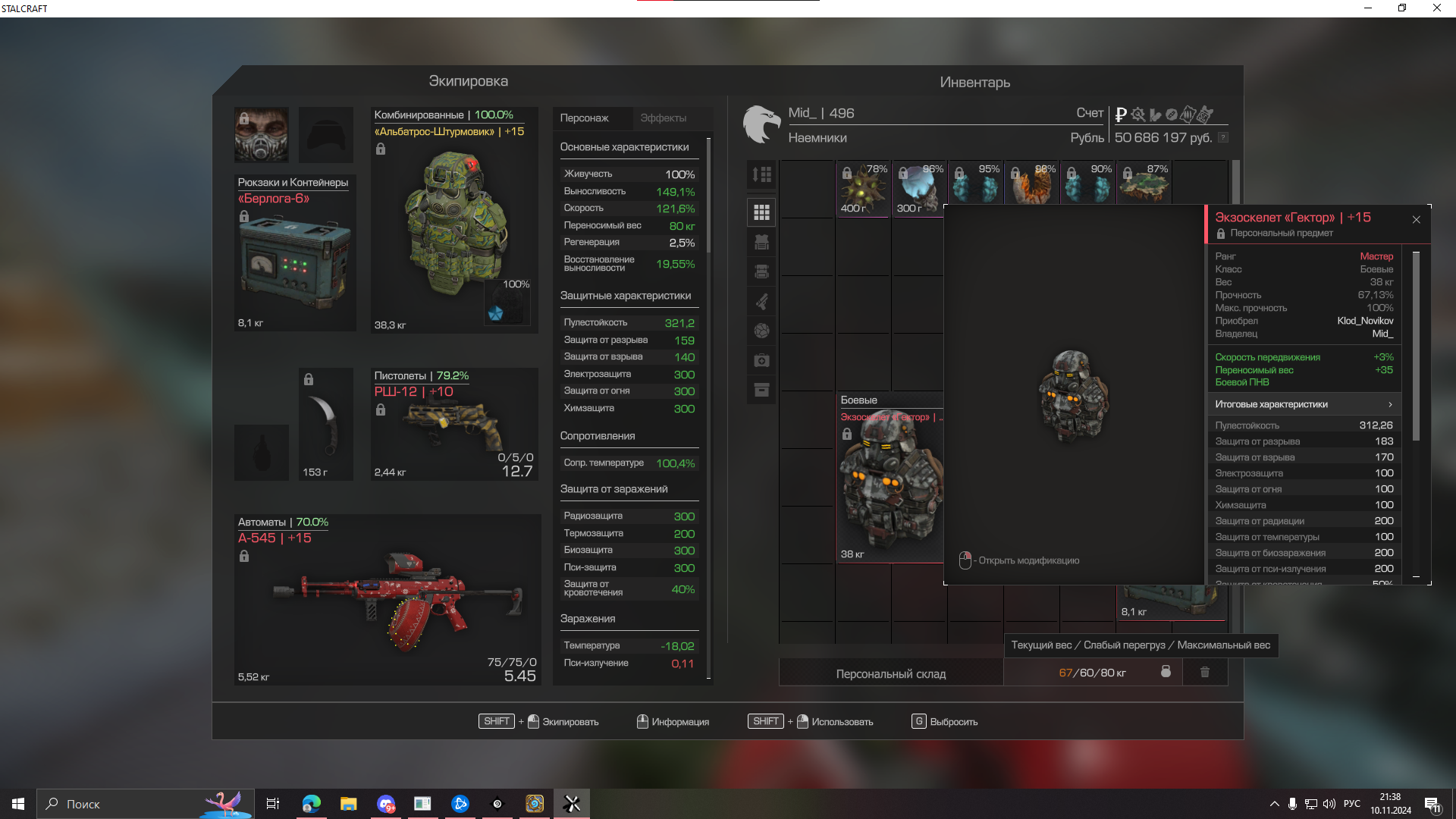Image resolution: width=1456 pixels, height=819 pixels.
Task: Filter inventory by medkit icon
Action: tap(761, 360)
